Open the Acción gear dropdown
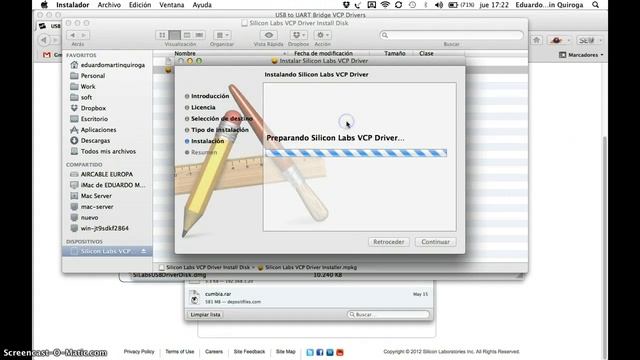This screenshot has width=640, height=360. [x=322, y=35]
